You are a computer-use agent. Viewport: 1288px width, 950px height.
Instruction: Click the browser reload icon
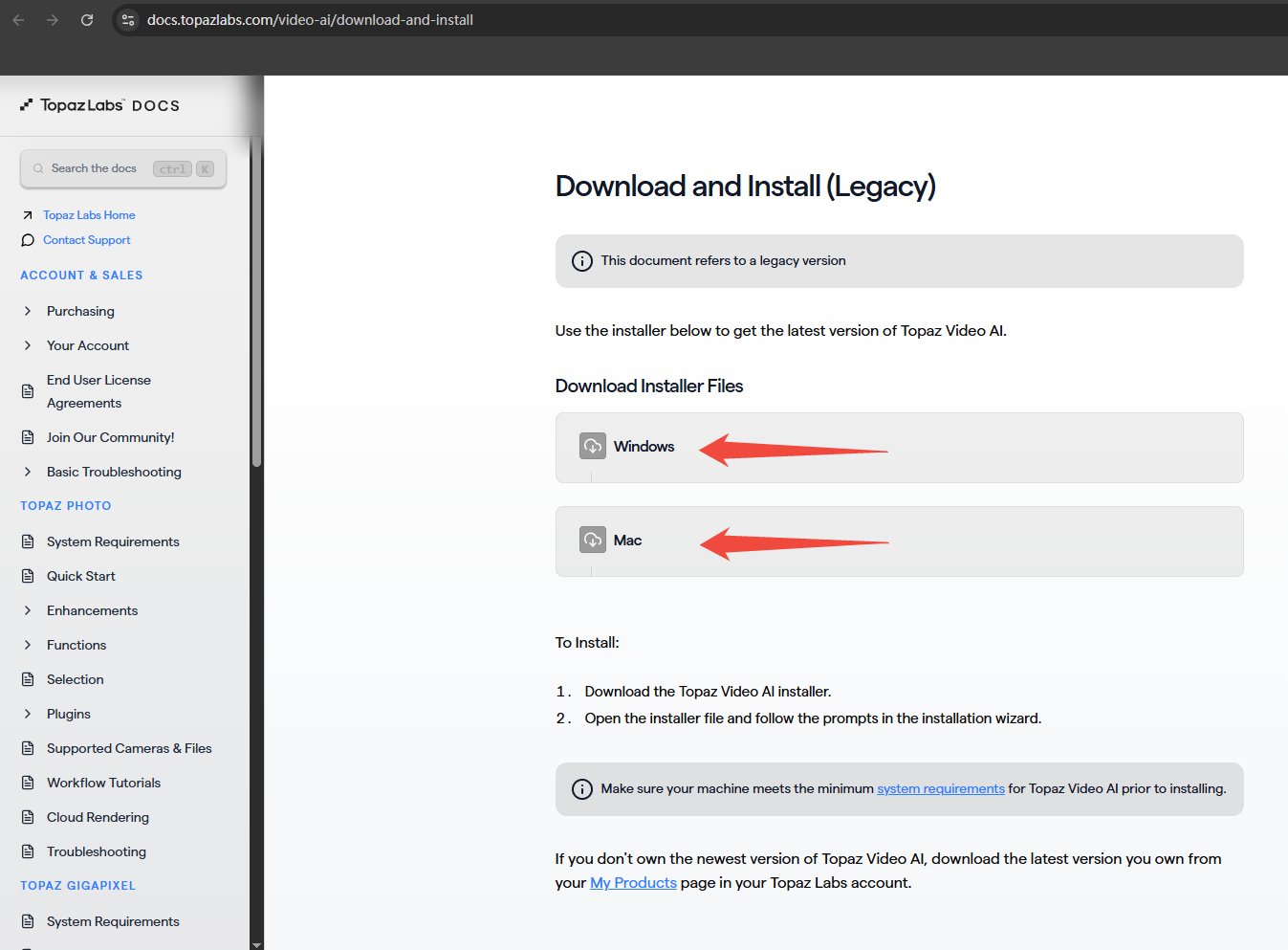[x=87, y=20]
